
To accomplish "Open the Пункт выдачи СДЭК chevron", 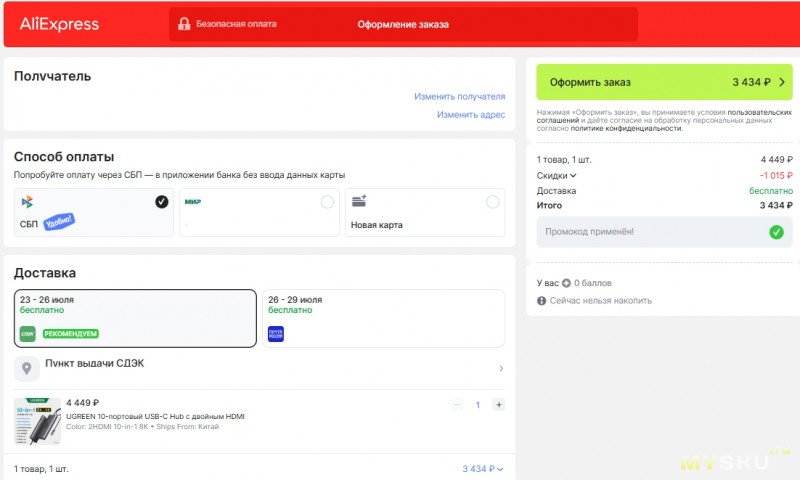I will point(501,368).
